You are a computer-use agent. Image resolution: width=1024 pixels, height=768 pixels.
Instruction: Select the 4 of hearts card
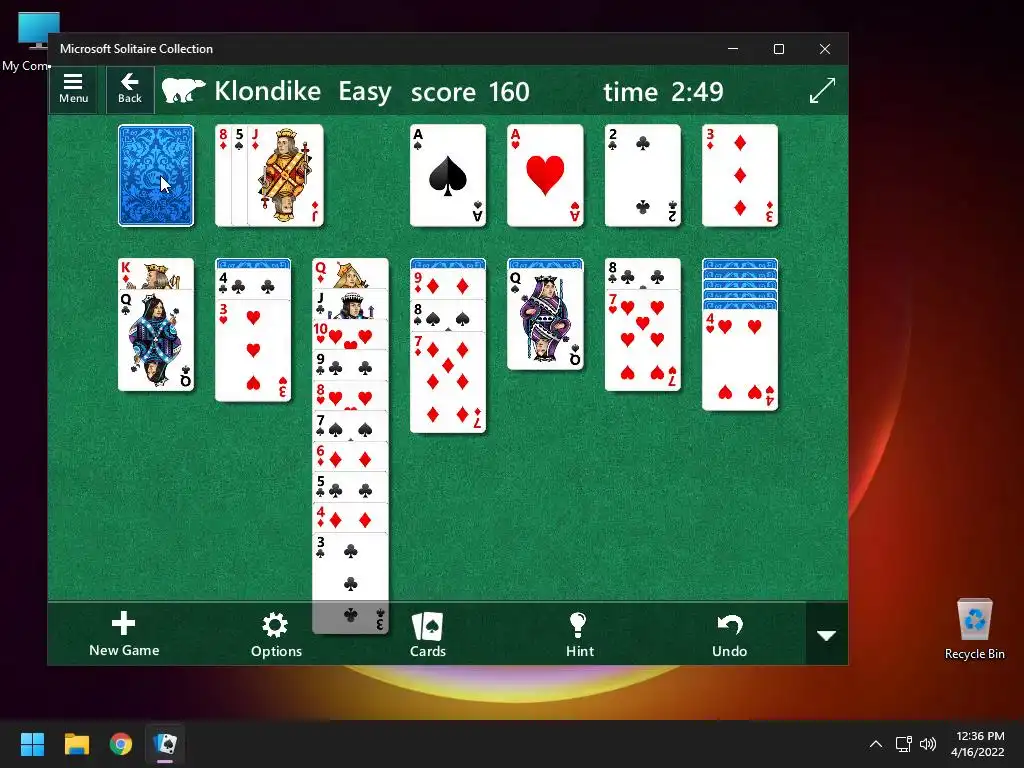click(x=740, y=360)
